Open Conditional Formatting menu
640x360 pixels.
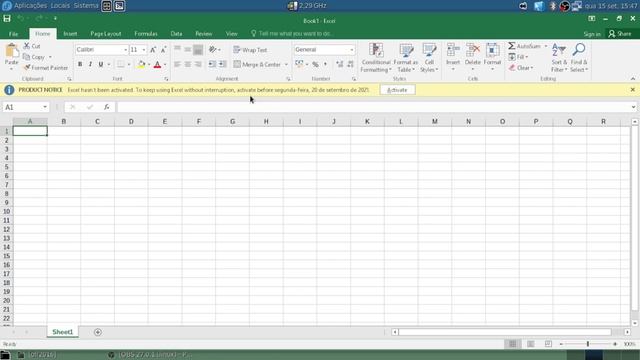click(376, 58)
